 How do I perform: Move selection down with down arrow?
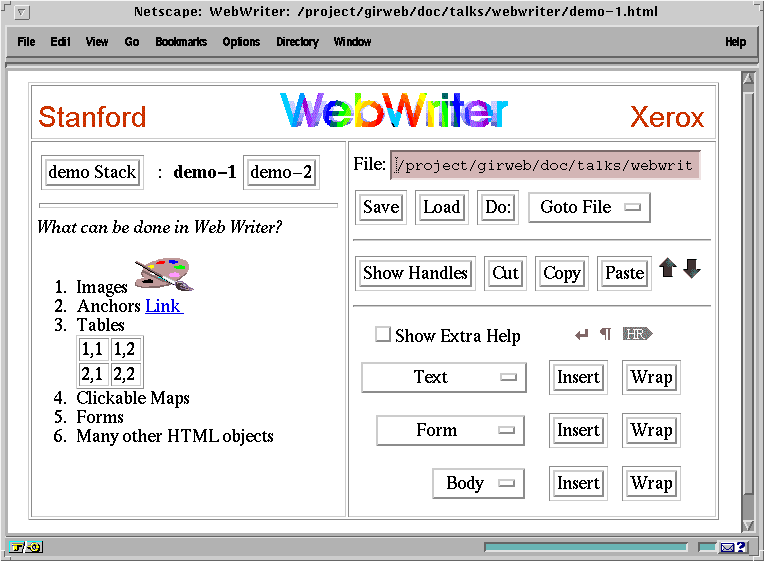(692, 268)
